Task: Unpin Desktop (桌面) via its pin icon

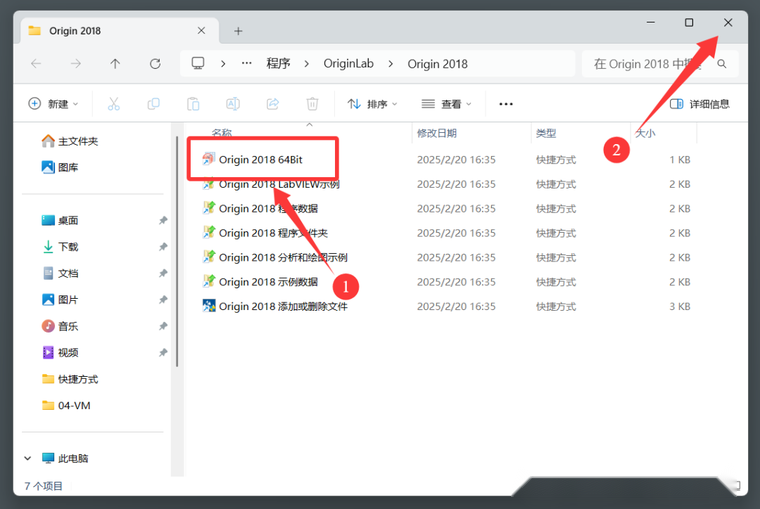Action: [163, 221]
